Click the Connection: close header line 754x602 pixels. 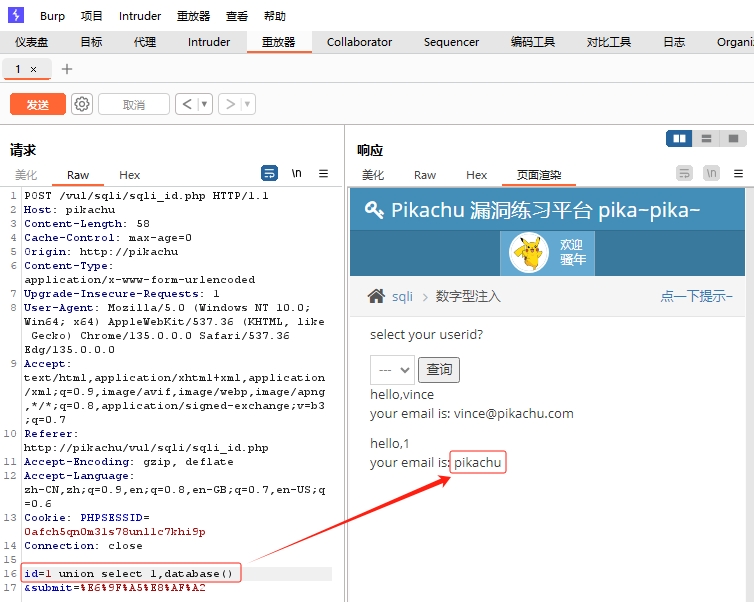pos(83,546)
